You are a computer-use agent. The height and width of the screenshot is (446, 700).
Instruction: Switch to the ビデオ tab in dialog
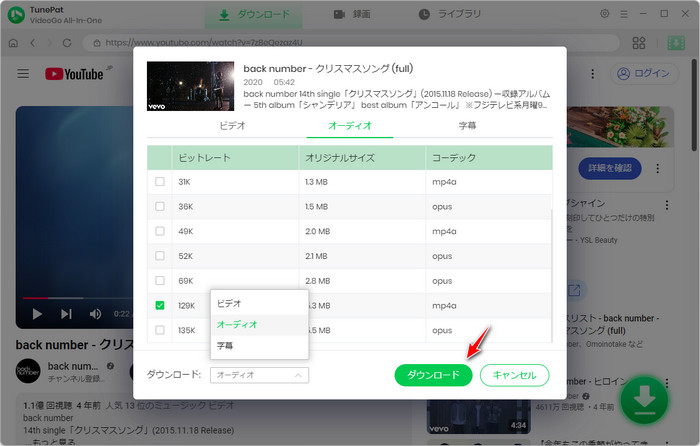click(233, 125)
